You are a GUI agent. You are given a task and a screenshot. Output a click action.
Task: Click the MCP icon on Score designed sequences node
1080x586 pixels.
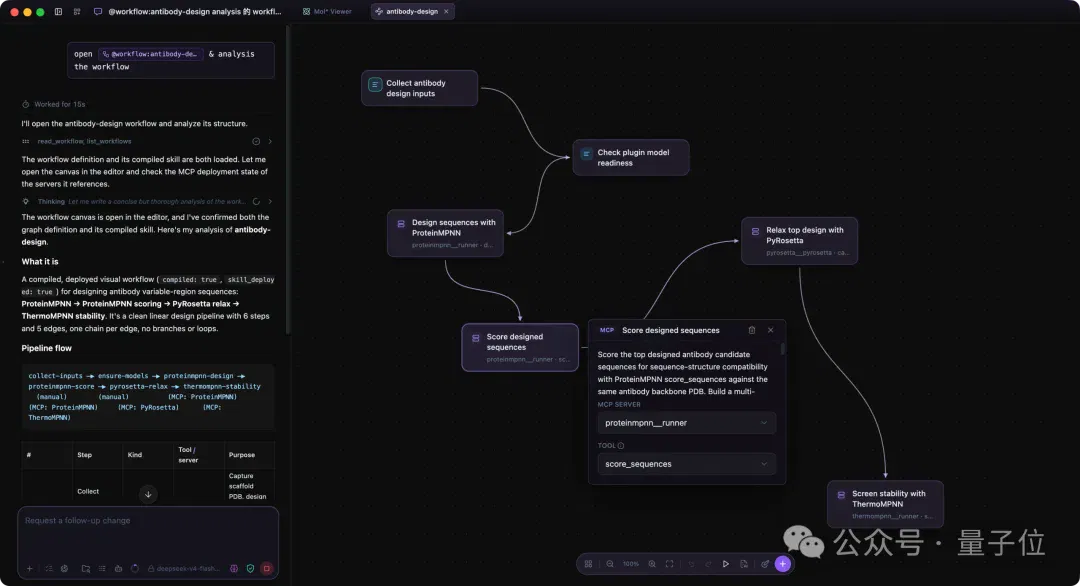[475, 338]
